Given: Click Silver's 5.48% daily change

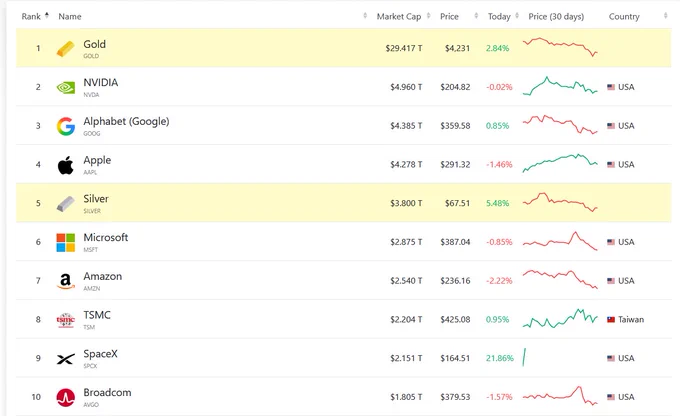Looking at the screenshot, I should pyautogui.click(x=497, y=203).
